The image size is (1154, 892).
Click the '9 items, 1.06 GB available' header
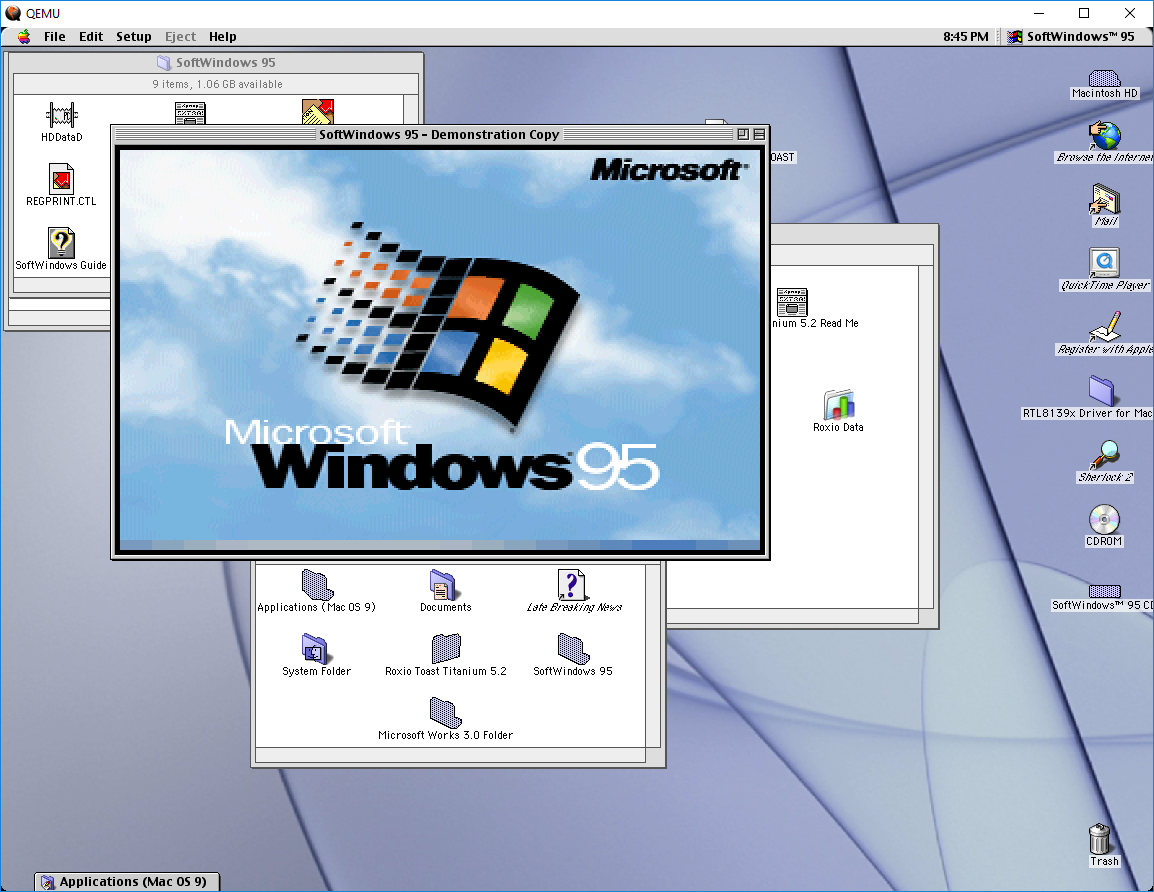point(217,84)
